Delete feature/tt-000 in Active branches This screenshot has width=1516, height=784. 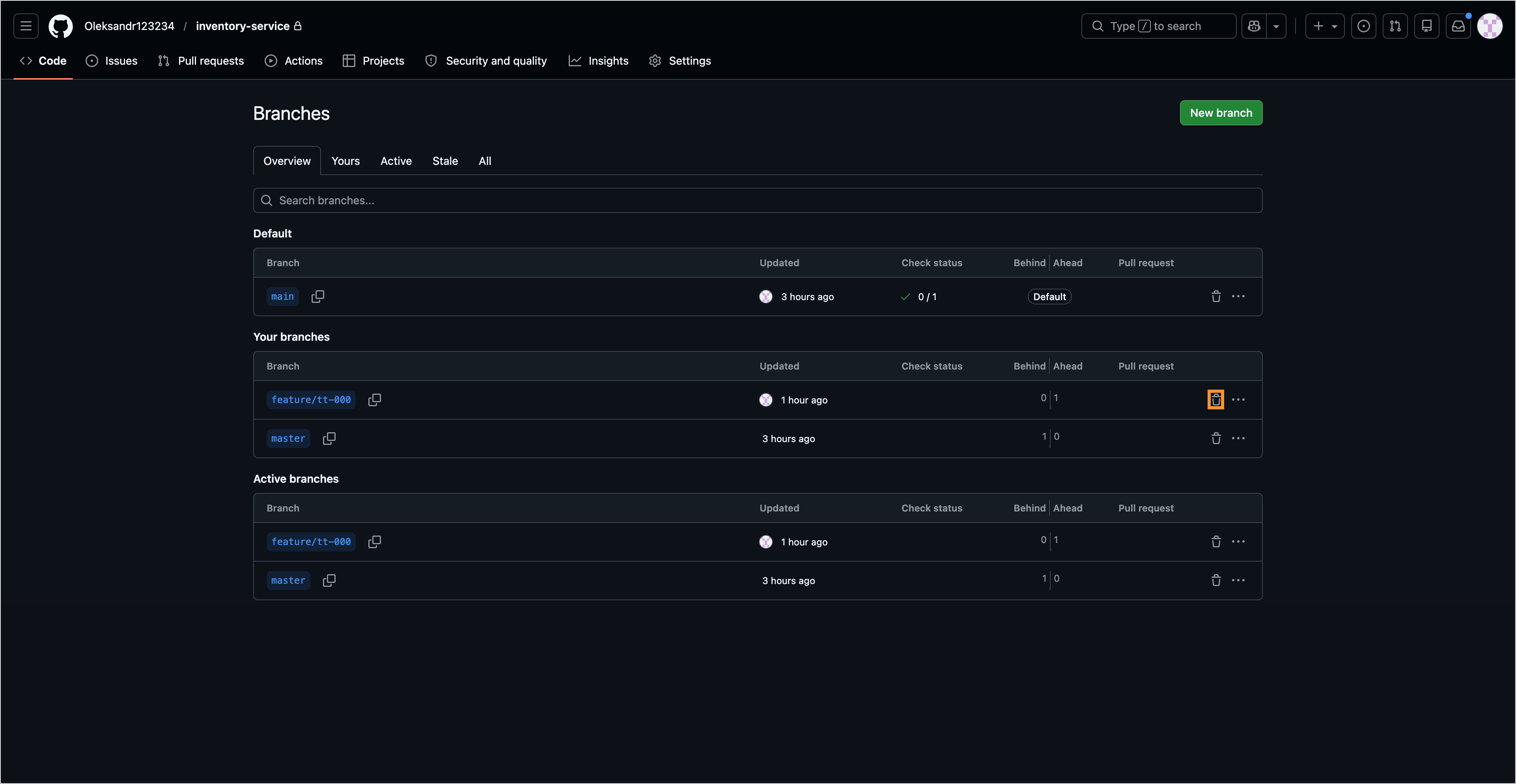click(1216, 541)
